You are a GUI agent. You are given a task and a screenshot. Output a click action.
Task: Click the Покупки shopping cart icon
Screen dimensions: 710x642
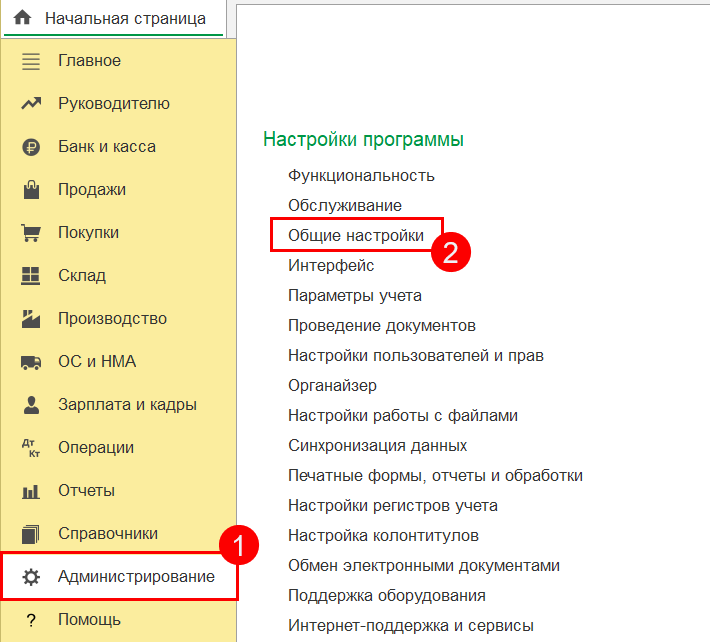pos(31,233)
